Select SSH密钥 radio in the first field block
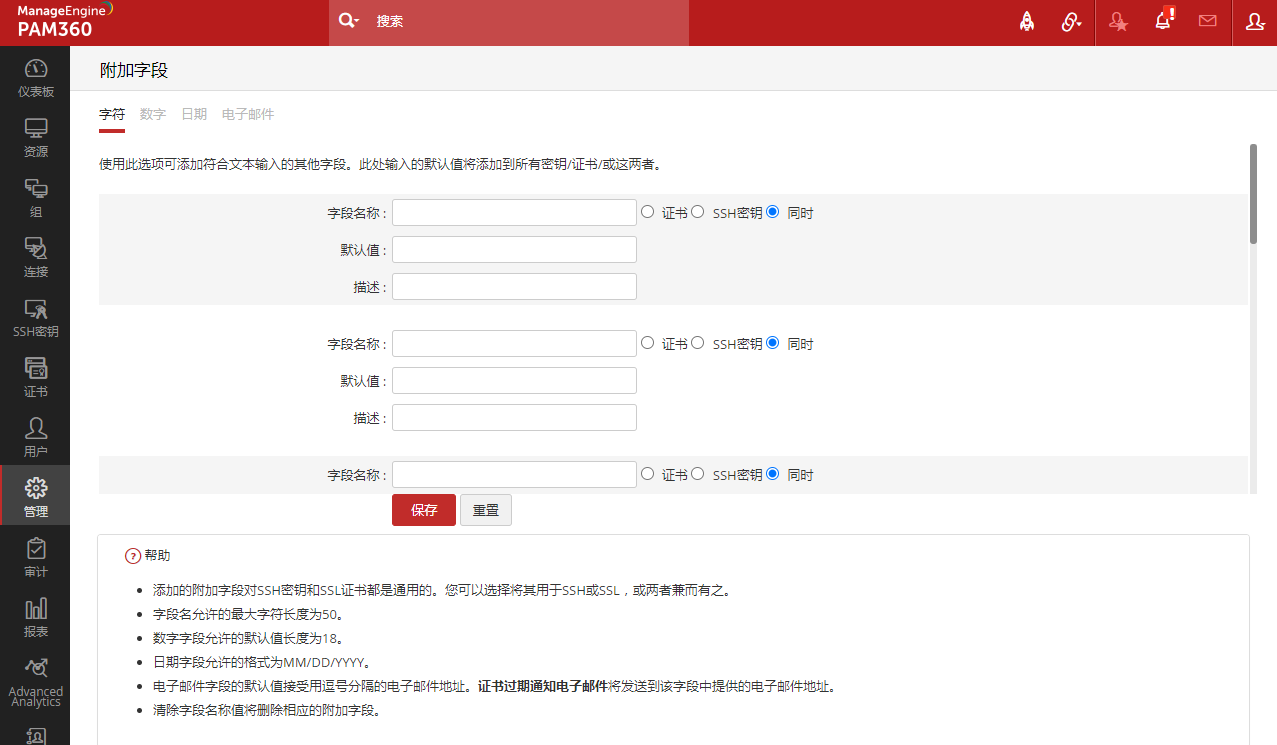This screenshot has height=745, width=1277. (x=698, y=212)
